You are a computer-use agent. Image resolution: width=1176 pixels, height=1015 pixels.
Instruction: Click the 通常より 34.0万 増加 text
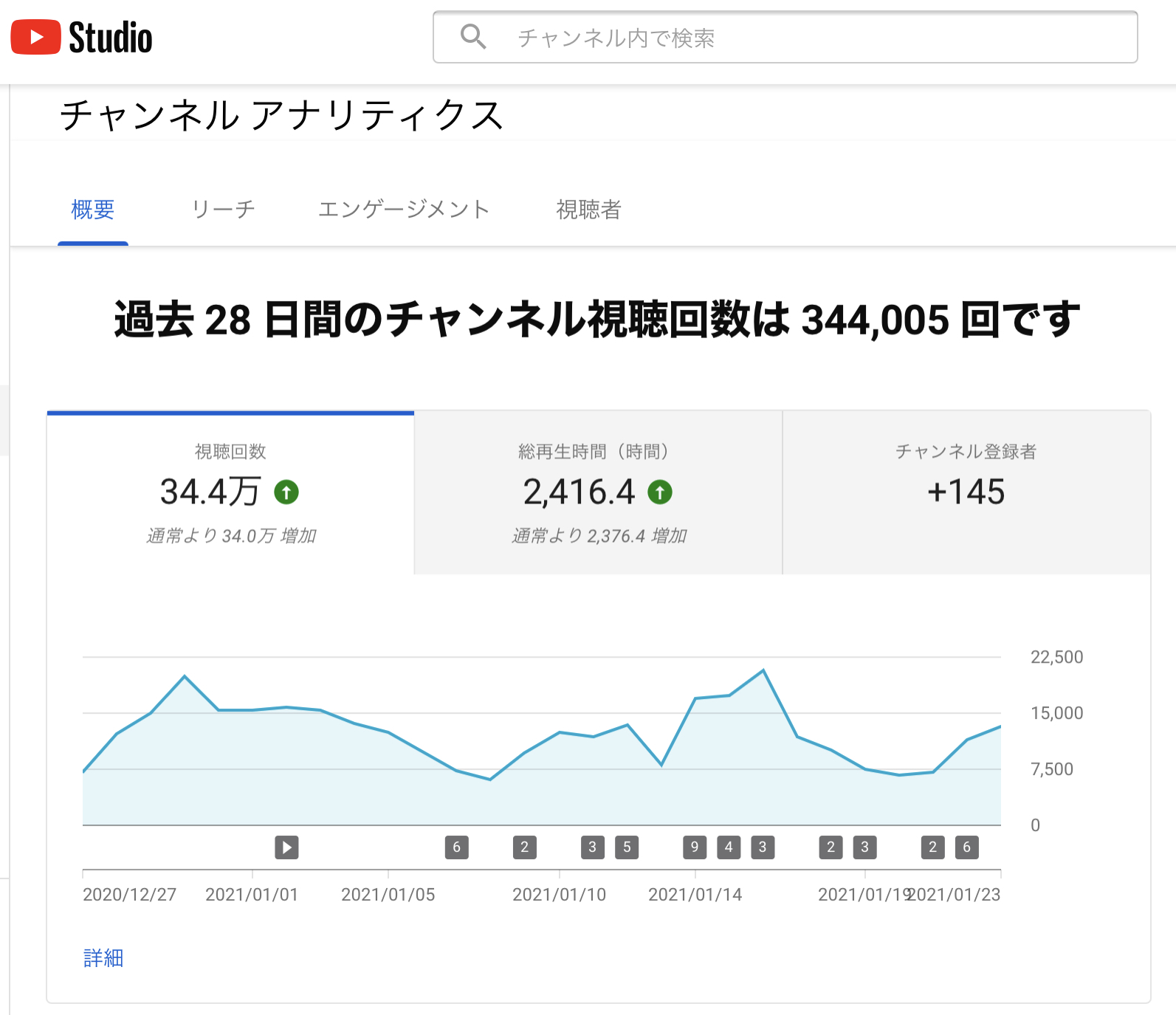231,536
